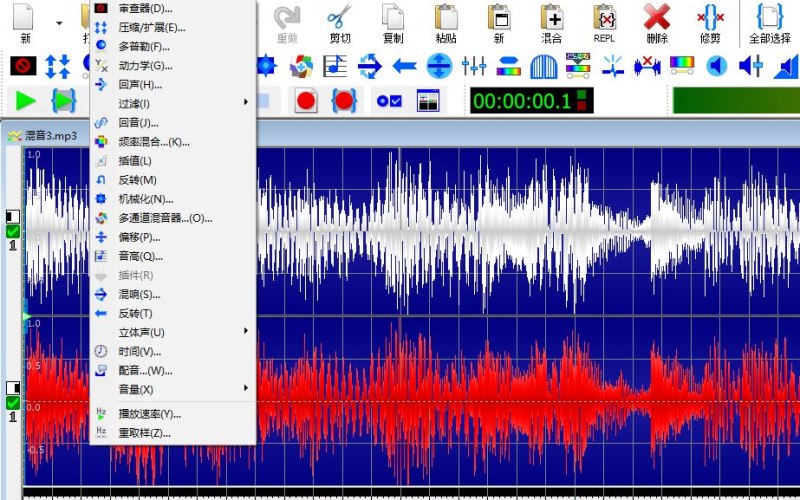Screen dimensions: 800x500
Task: Click the 混音3.mp3 file tab
Action: click(43, 136)
